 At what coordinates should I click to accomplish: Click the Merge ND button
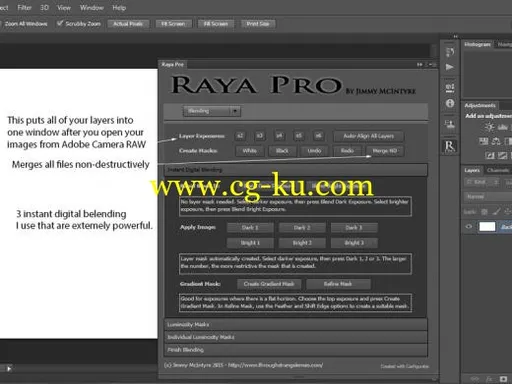(x=385, y=151)
